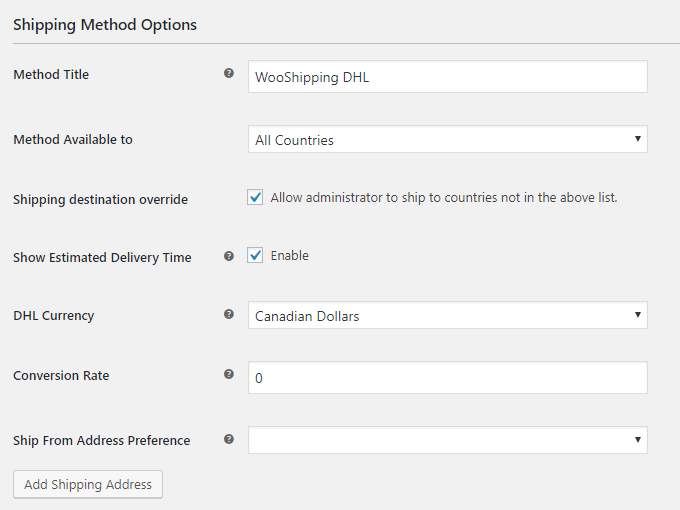Click the 'DHL Currency' field label
Viewport: 680px width, 510px height.
click(x=54, y=316)
